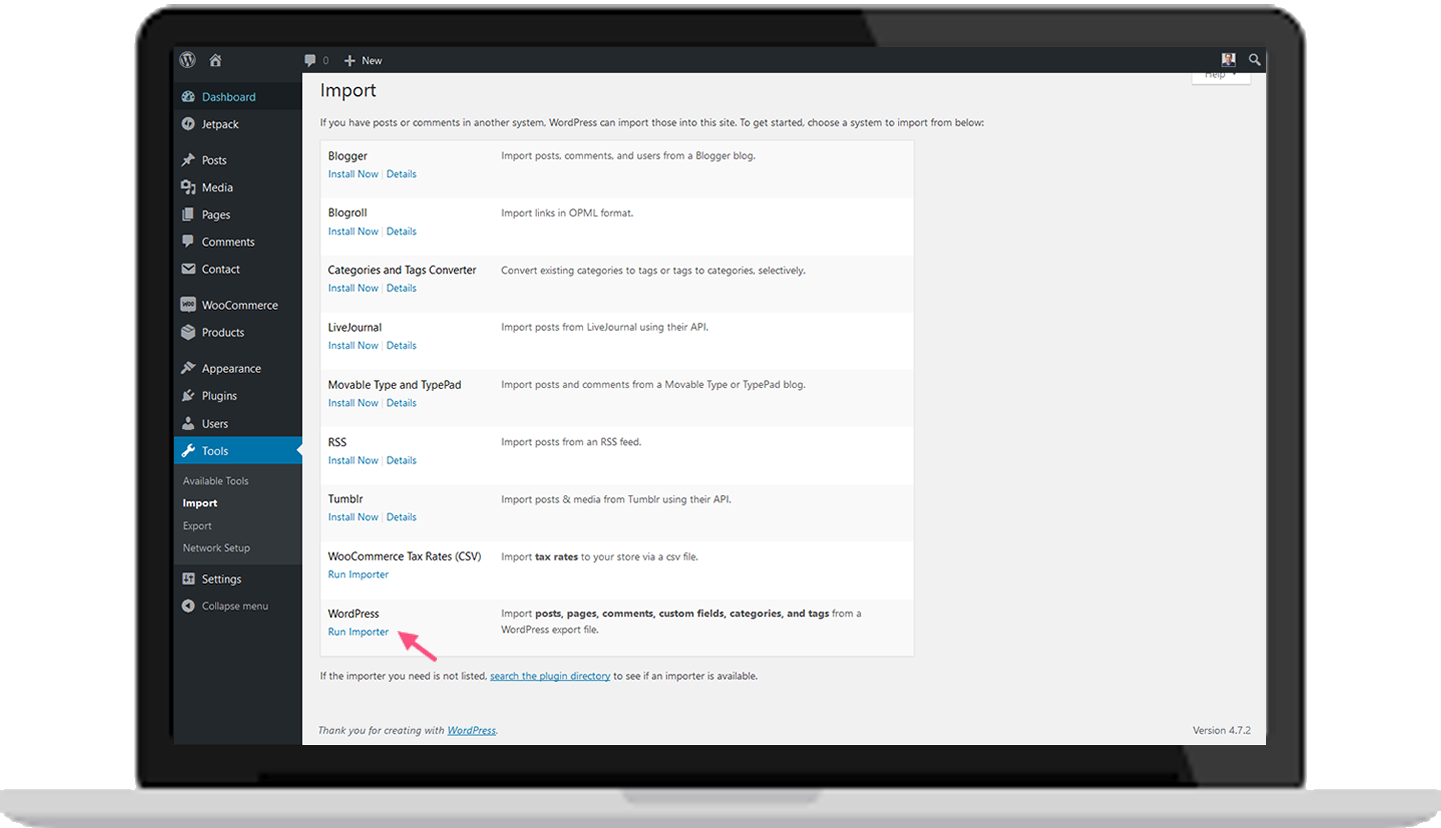The width and height of the screenshot is (1441, 828).
Task: Open Details for Blogroll importer
Action: (401, 231)
